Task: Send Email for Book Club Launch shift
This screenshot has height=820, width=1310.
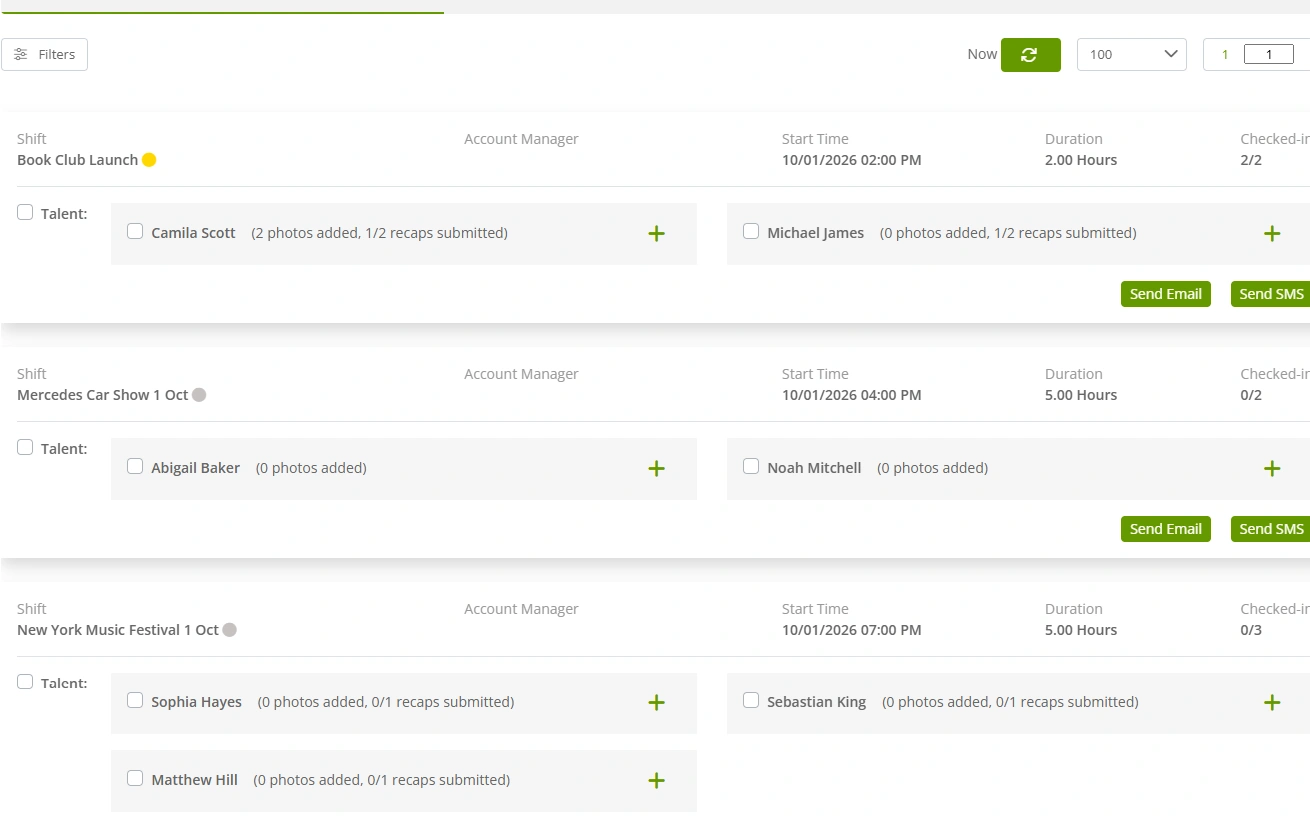Action: tap(1166, 294)
